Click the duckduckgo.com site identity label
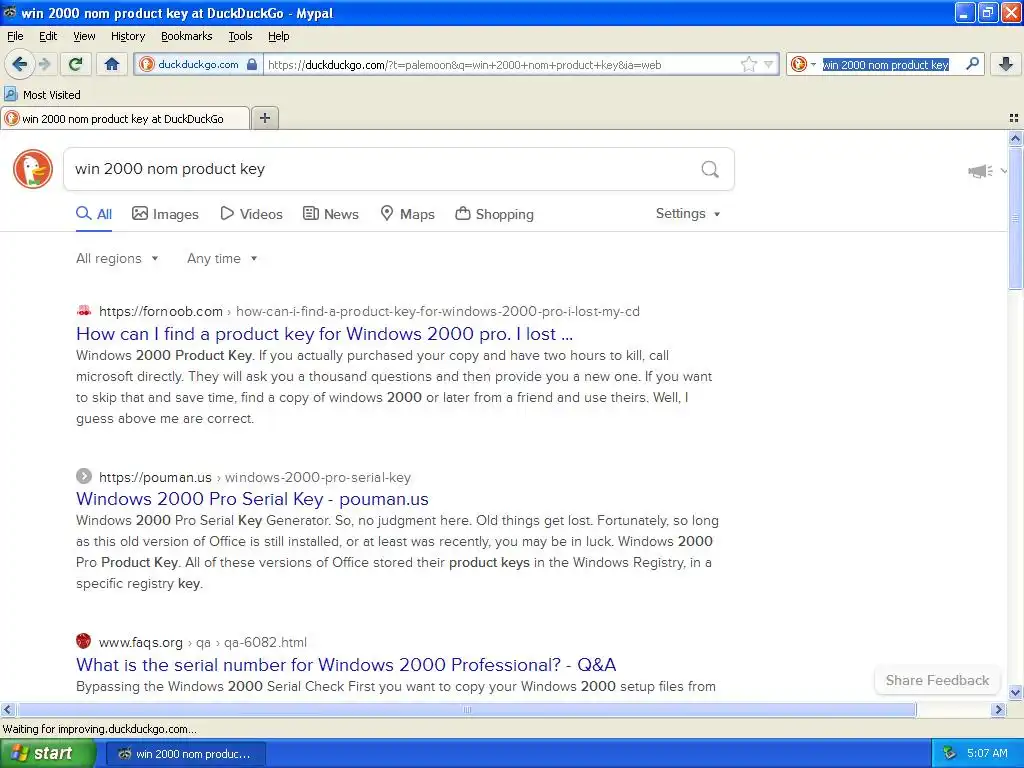 click(198, 64)
